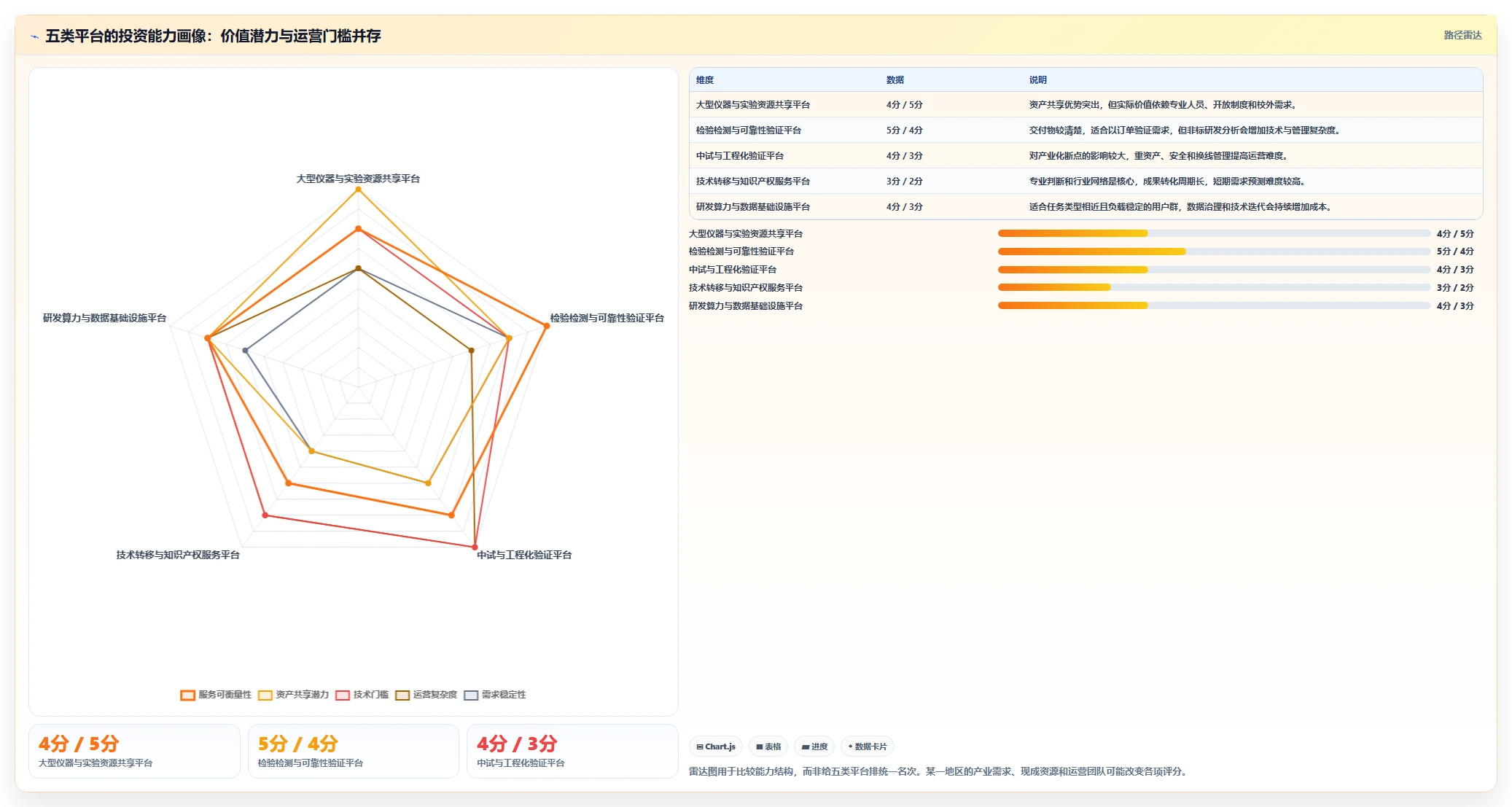
Task: Click the progress bar for 中试与工程化验证平台
Action: 1214,270
